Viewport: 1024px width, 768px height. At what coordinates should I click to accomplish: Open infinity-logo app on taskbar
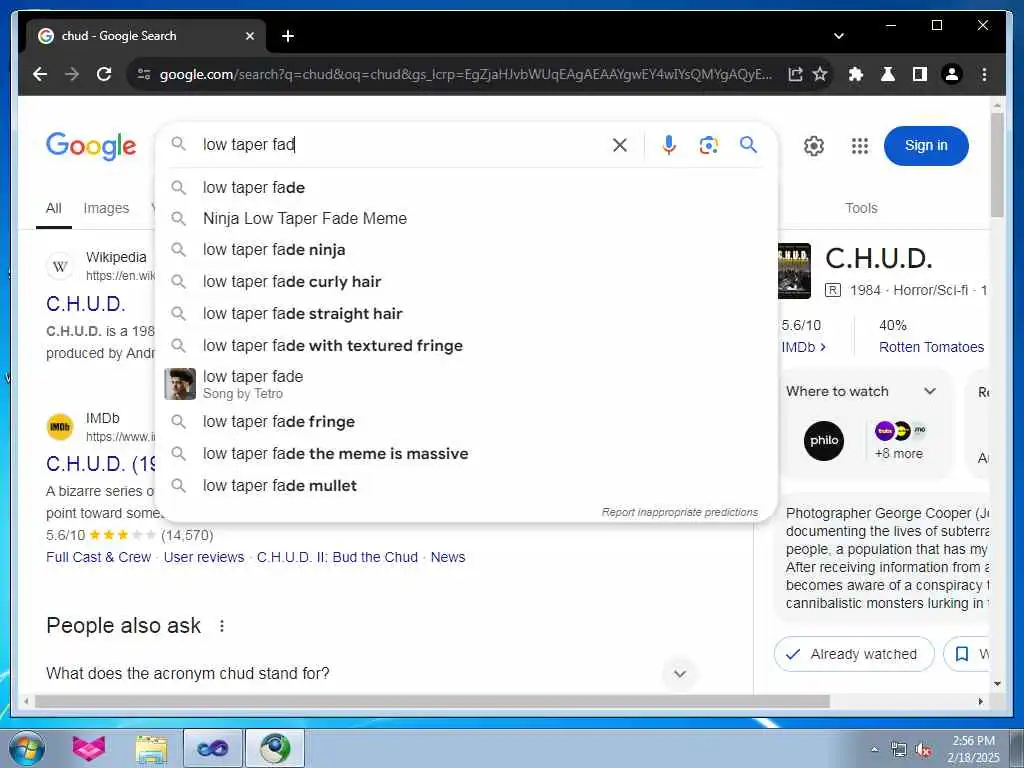212,748
